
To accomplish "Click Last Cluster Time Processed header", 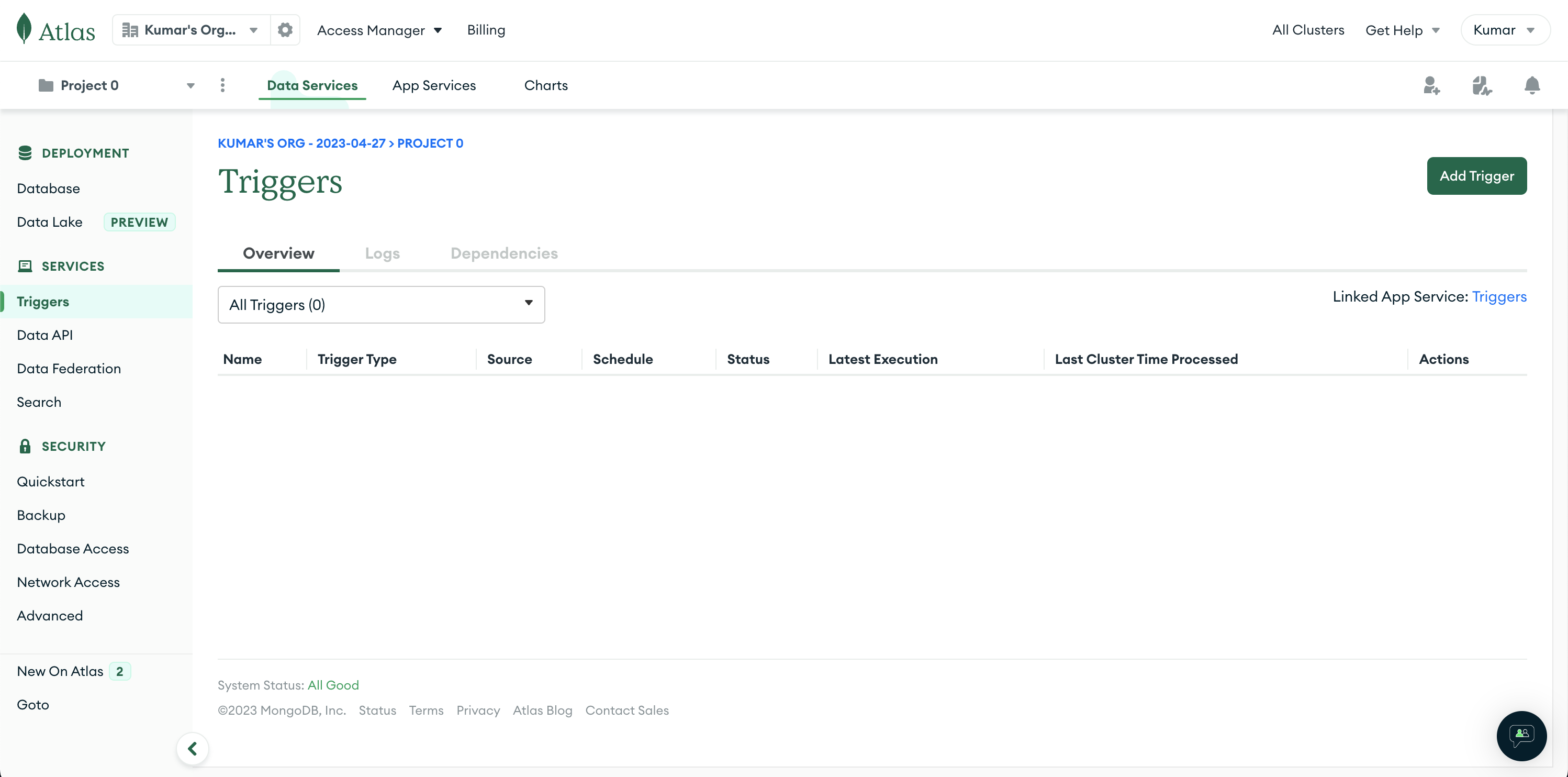I will (1146, 359).
